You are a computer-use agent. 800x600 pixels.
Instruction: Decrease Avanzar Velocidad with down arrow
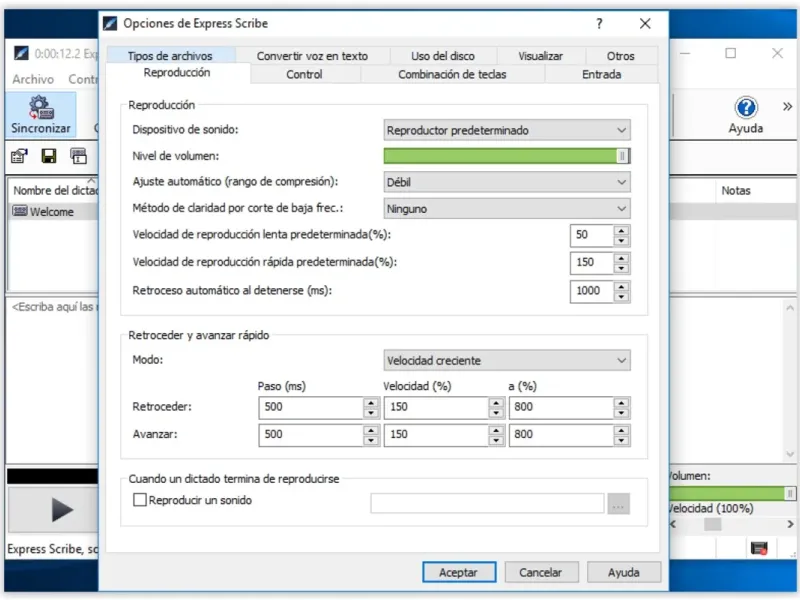(496, 440)
